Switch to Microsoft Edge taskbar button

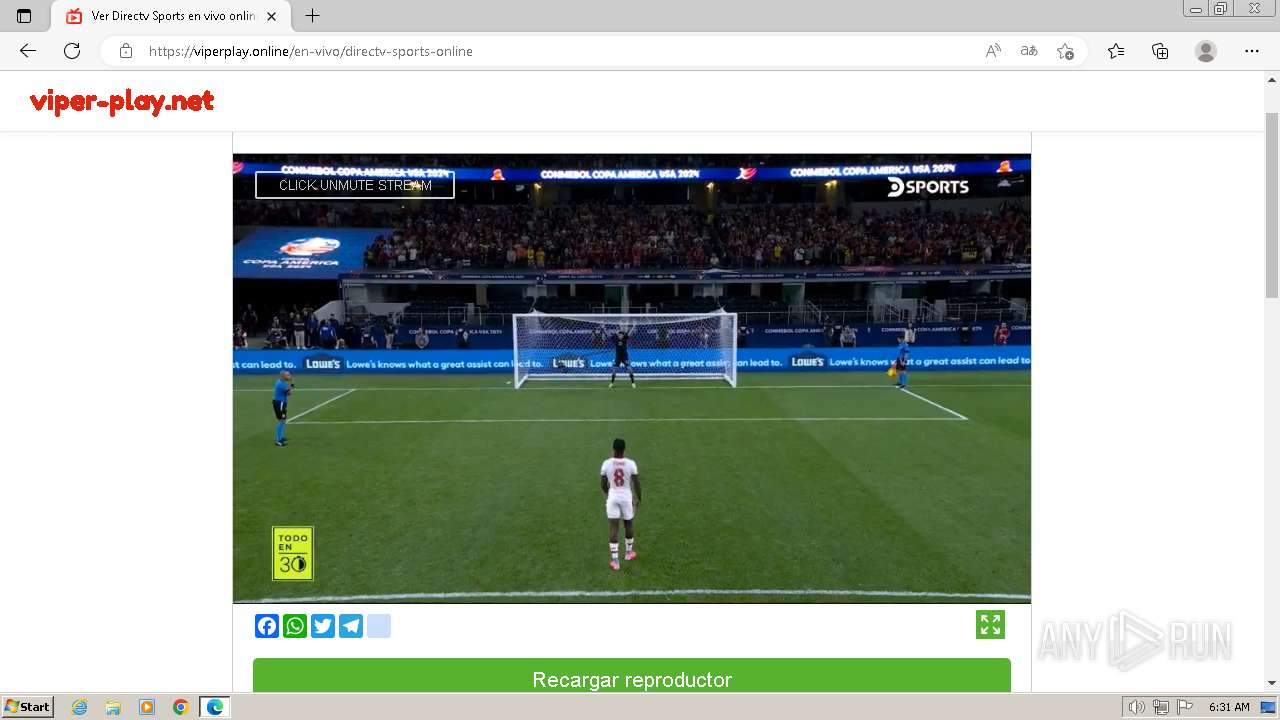(215, 707)
